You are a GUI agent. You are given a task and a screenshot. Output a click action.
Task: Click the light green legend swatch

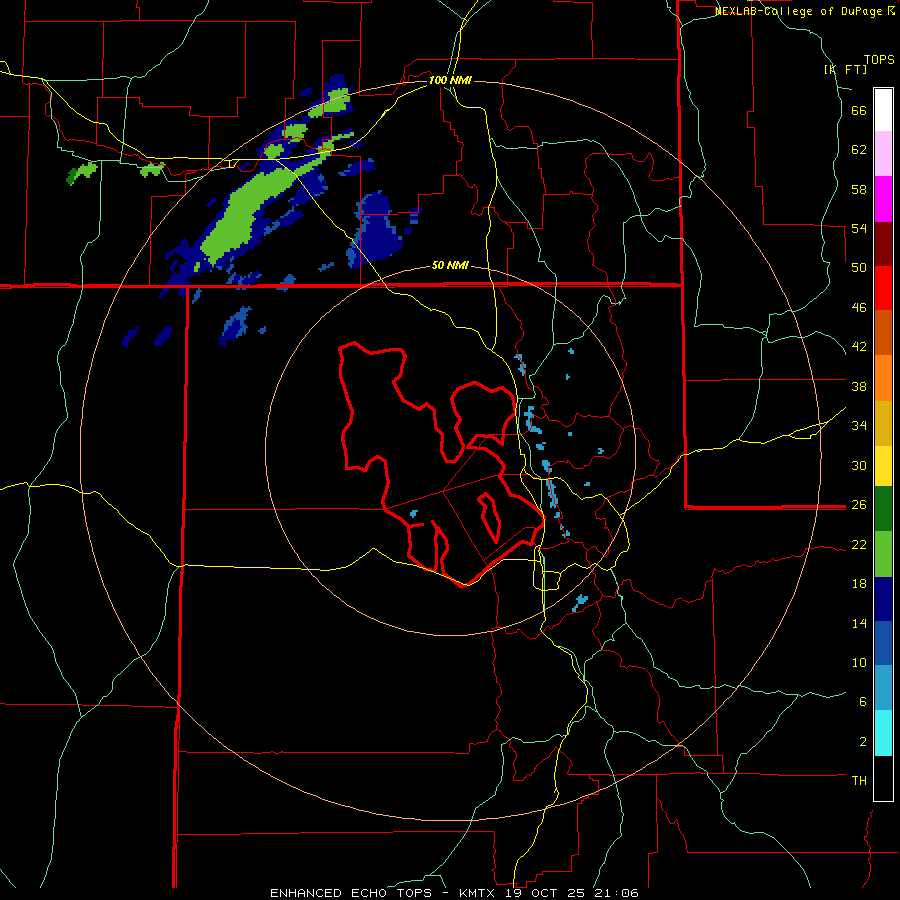[x=883, y=554]
